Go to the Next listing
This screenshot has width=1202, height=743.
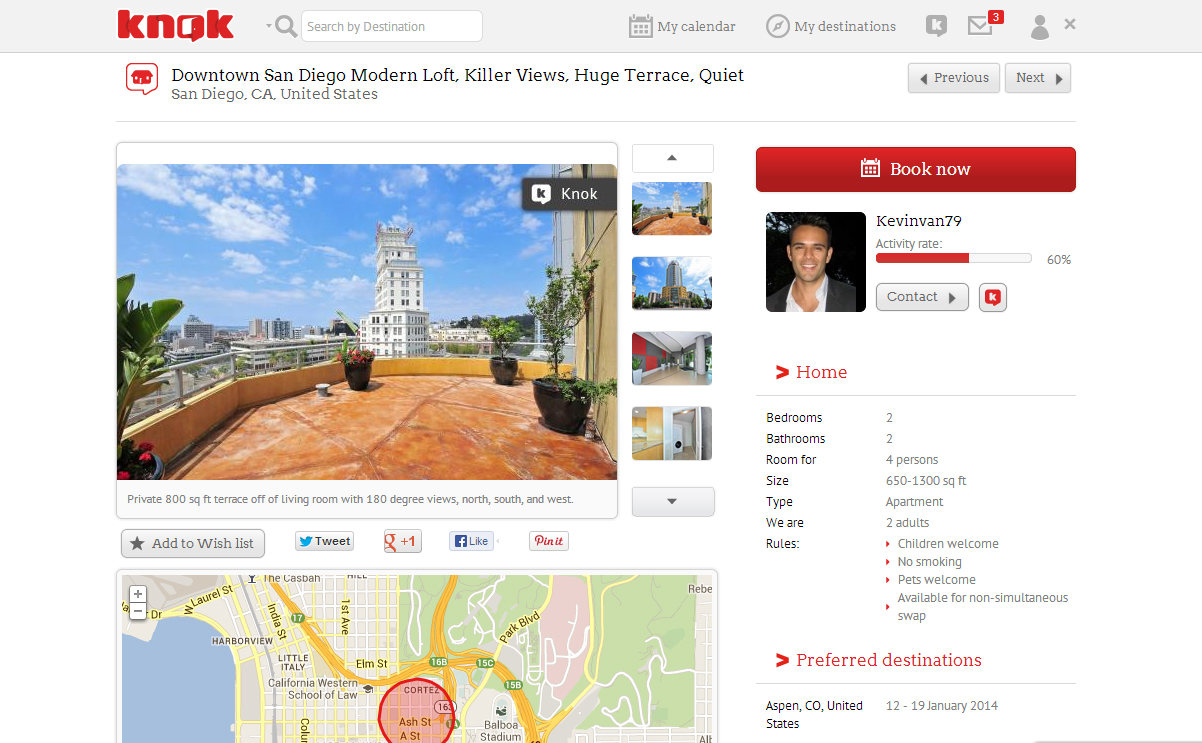(x=1038, y=78)
